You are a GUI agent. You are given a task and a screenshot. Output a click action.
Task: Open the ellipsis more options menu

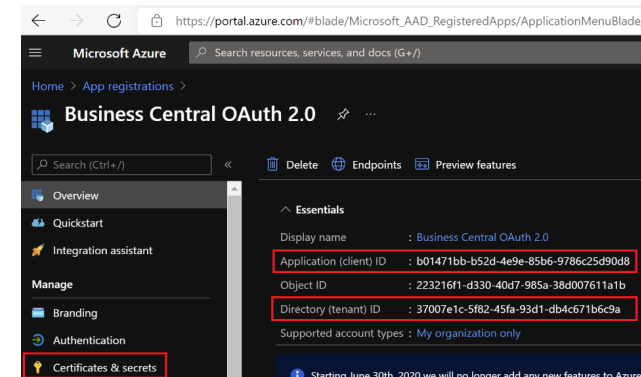pos(370,114)
